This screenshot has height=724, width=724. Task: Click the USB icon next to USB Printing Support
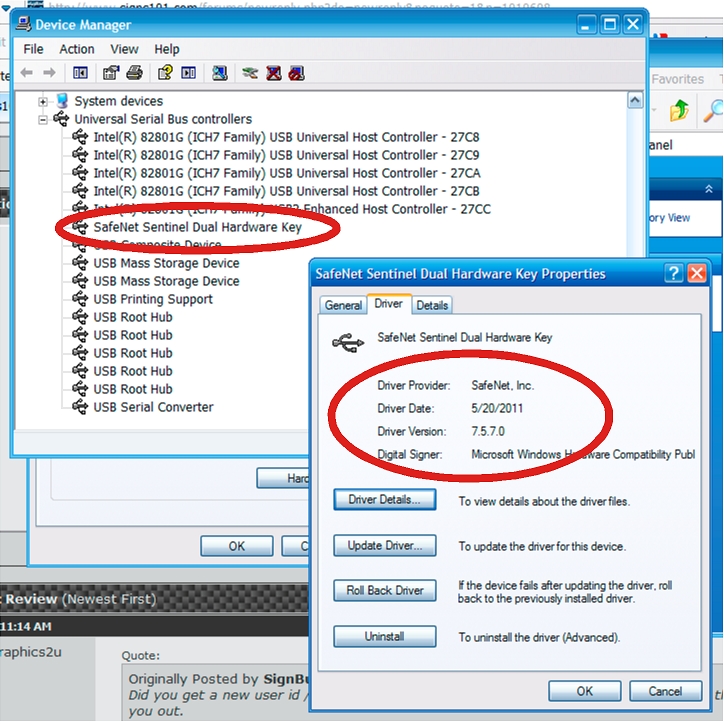80,299
